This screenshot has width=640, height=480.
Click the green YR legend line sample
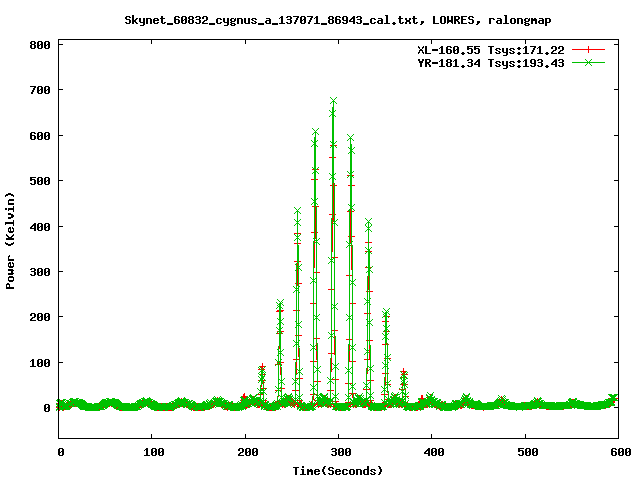point(588,62)
